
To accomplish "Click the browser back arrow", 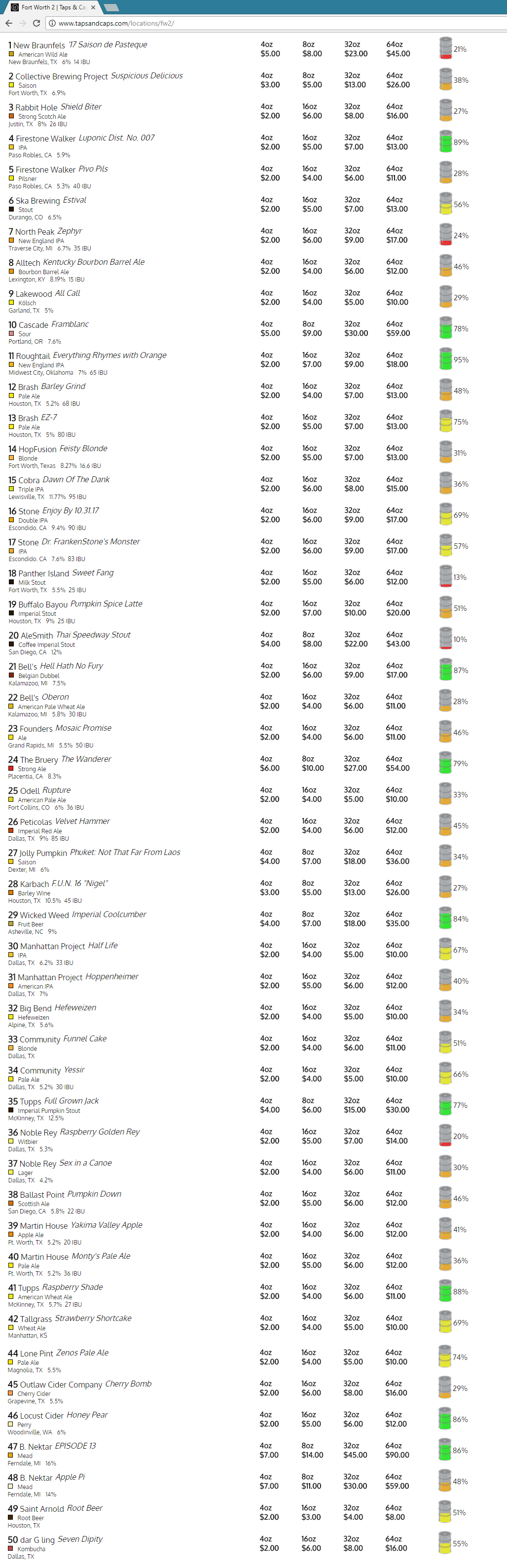I will pos(8,23).
